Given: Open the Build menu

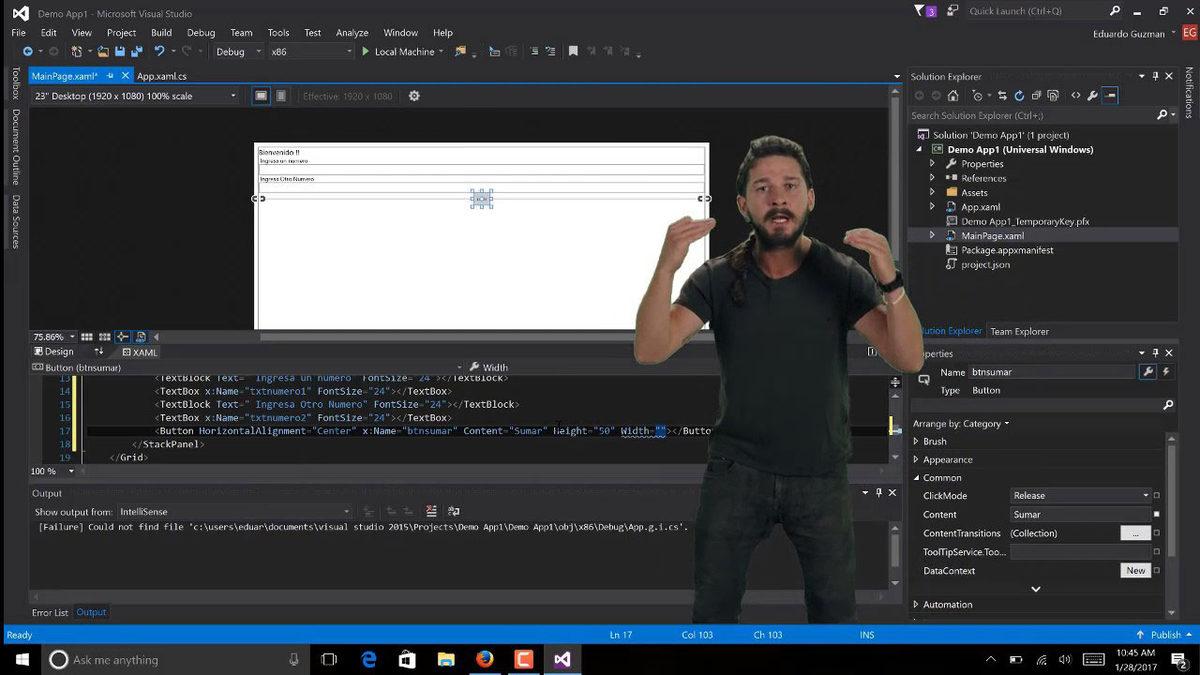Looking at the screenshot, I should (161, 32).
